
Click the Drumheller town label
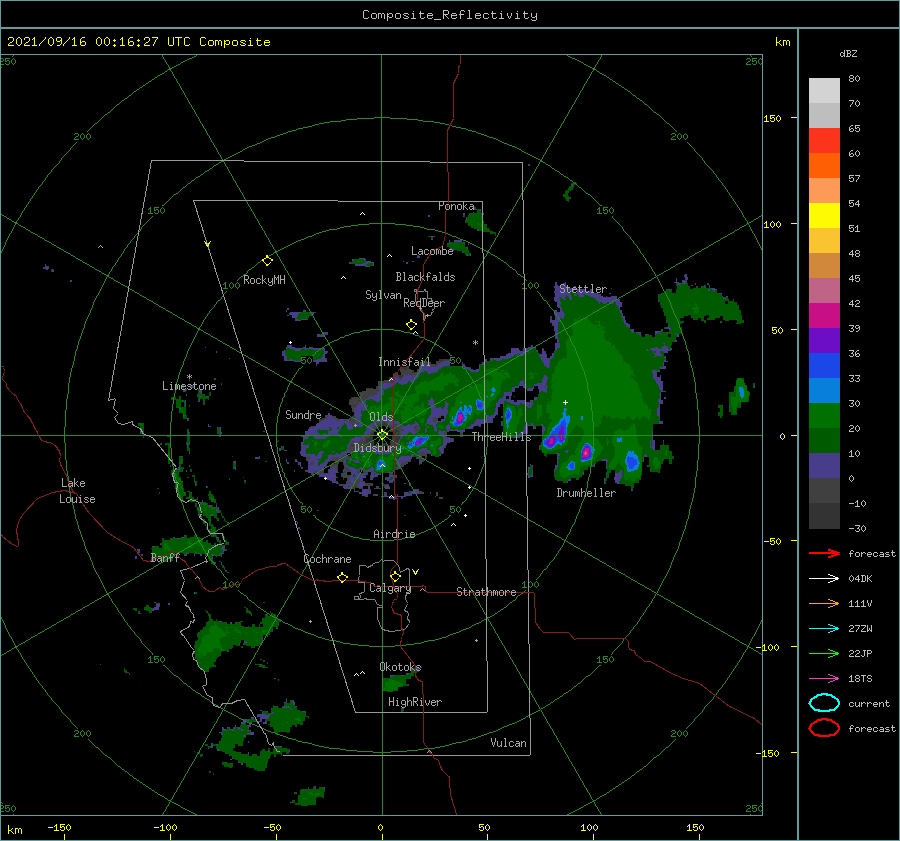[586, 493]
